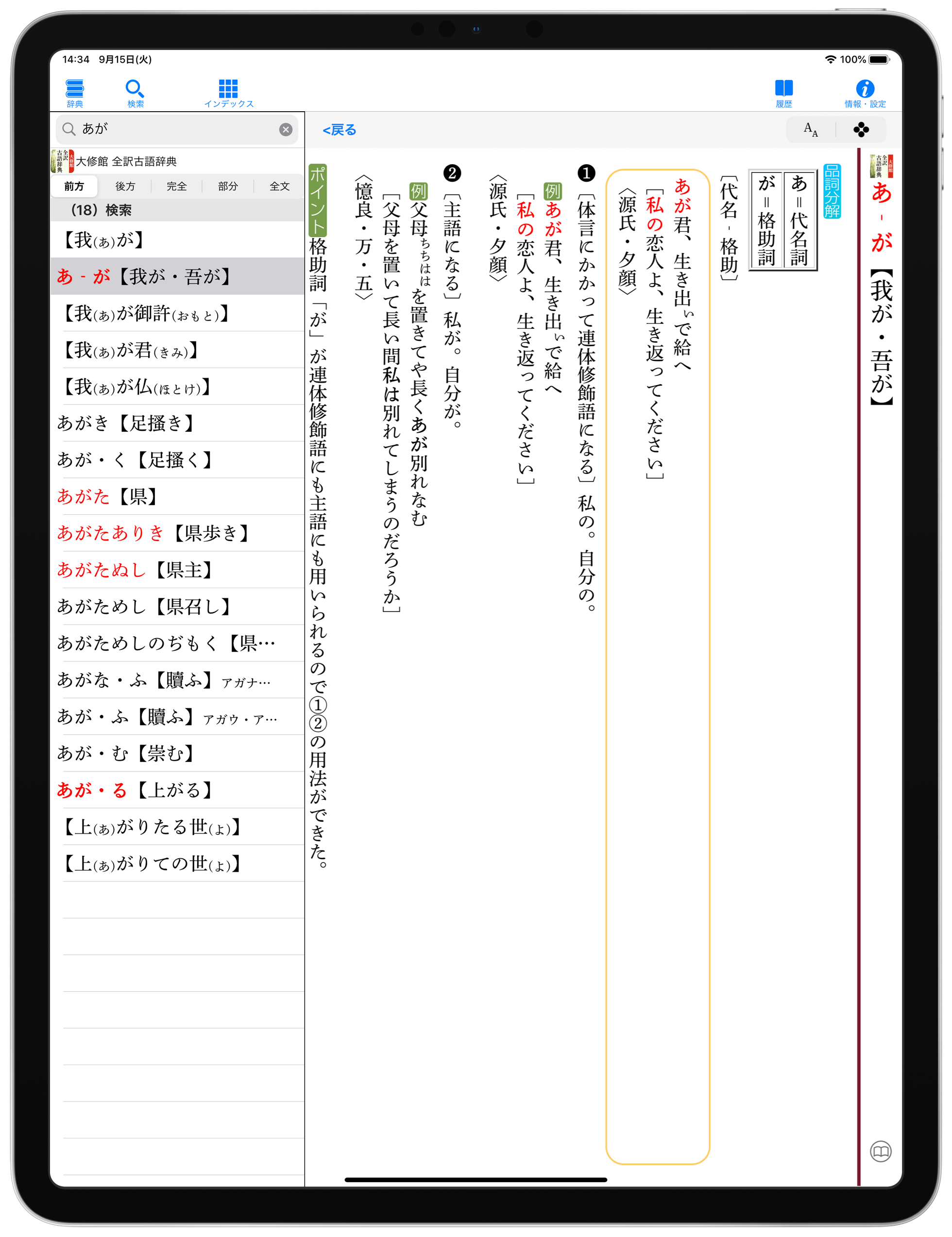
Task: Tap the citation 〈源氏・夕顔〉 inside the orange box
Action: [x=628, y=242]
